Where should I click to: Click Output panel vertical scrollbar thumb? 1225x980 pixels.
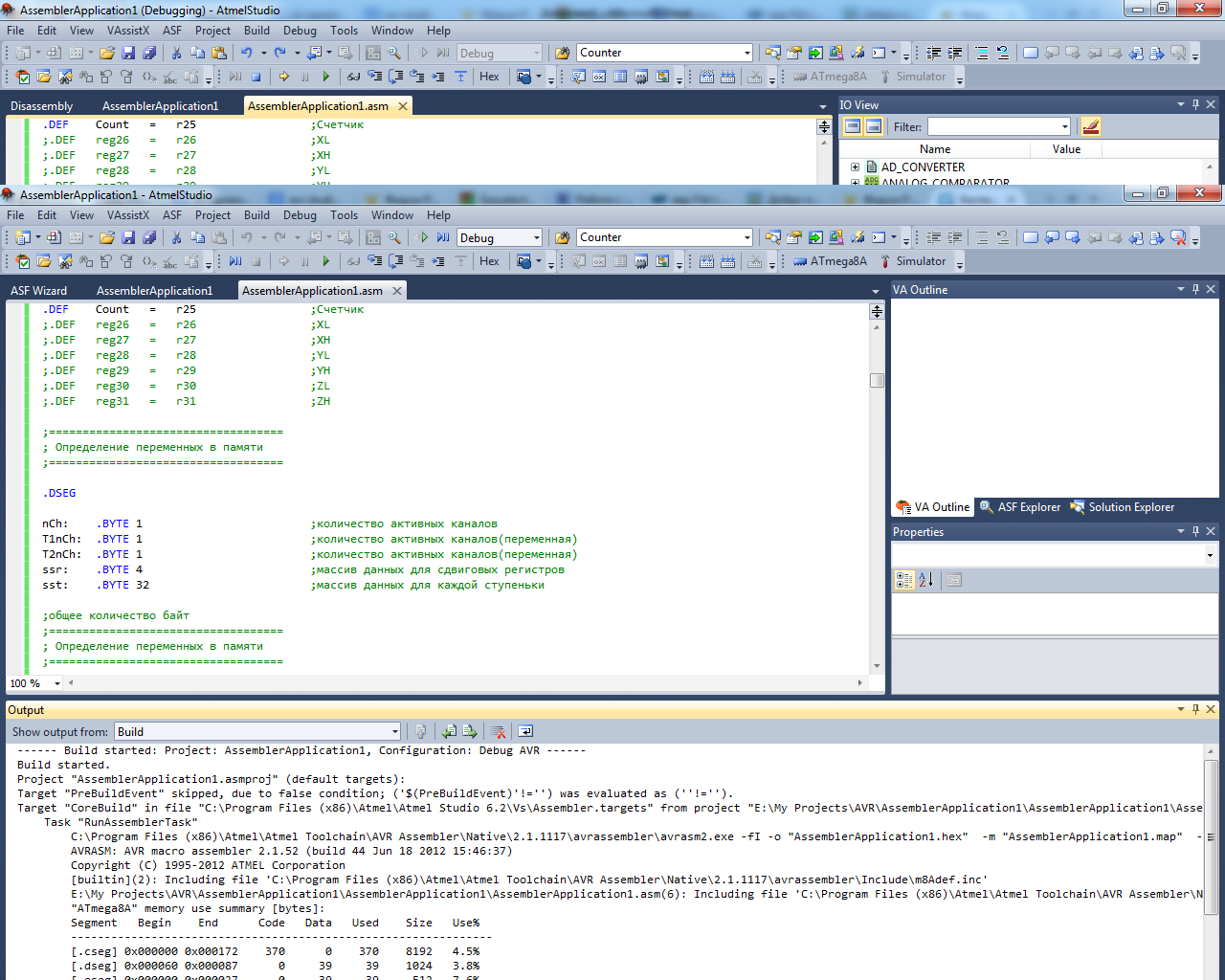pos(1212,836)
